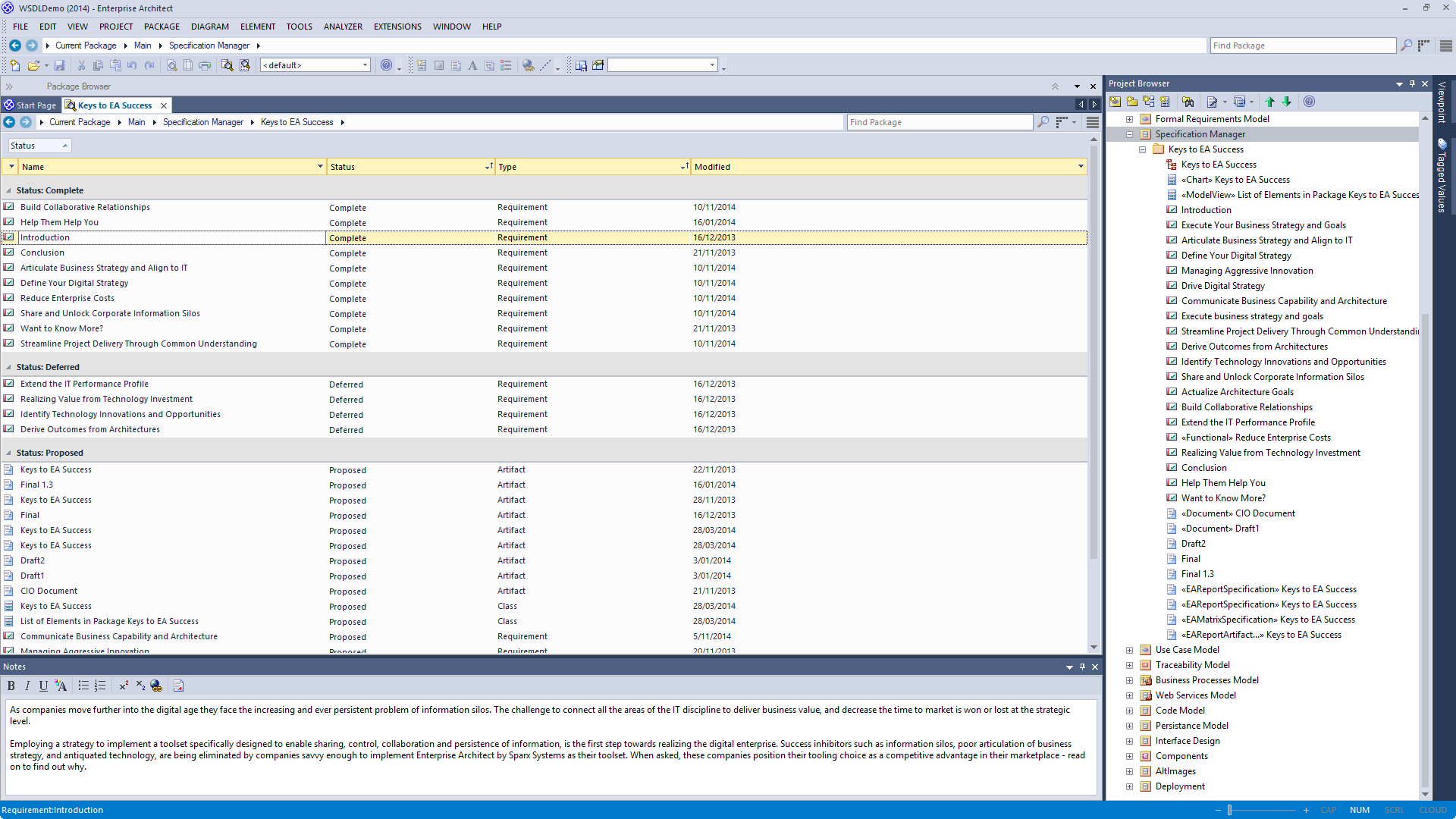The width and height of the screenshot is (1456, 819).
Task: Click green Move Down arrow in Project Browser
Action: coord(1287,102)
